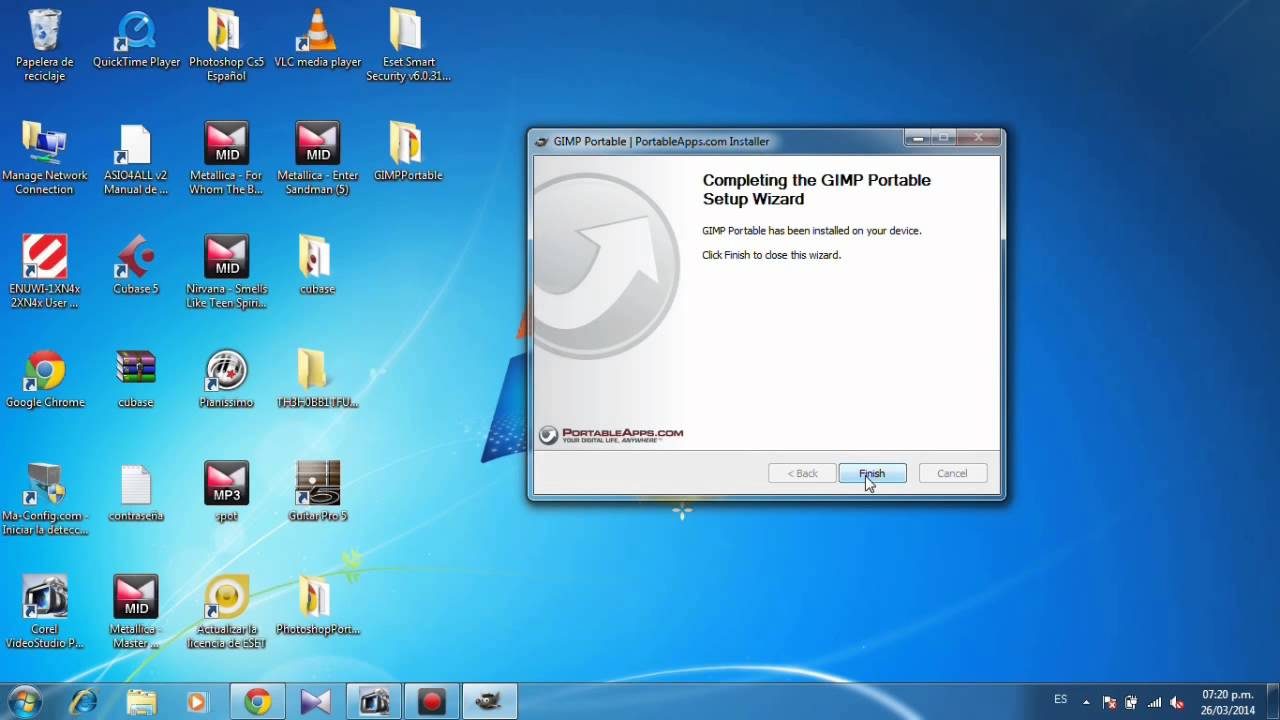
Task: Select the Actualizar la licencia de ESET icon
Action: pos(226,613)
